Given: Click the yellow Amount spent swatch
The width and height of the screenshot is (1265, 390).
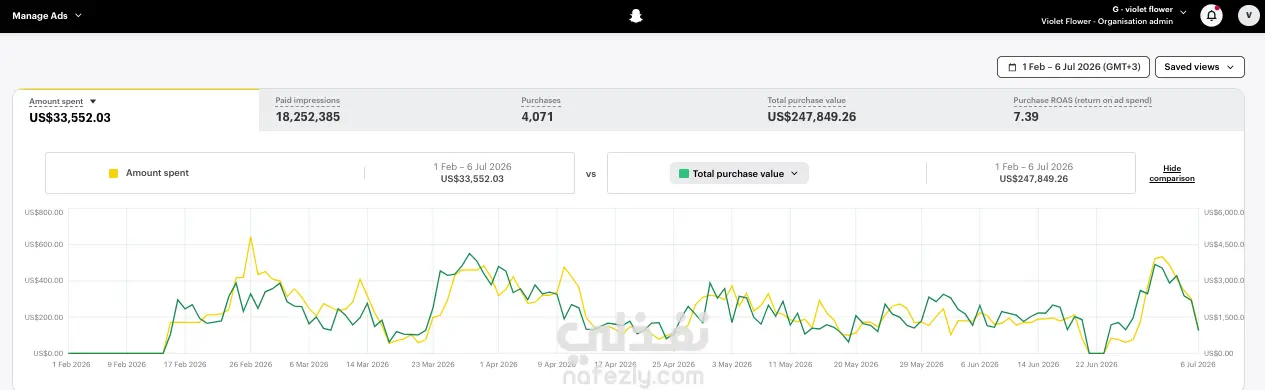Looking at the screenshot, I should (113, 173).
